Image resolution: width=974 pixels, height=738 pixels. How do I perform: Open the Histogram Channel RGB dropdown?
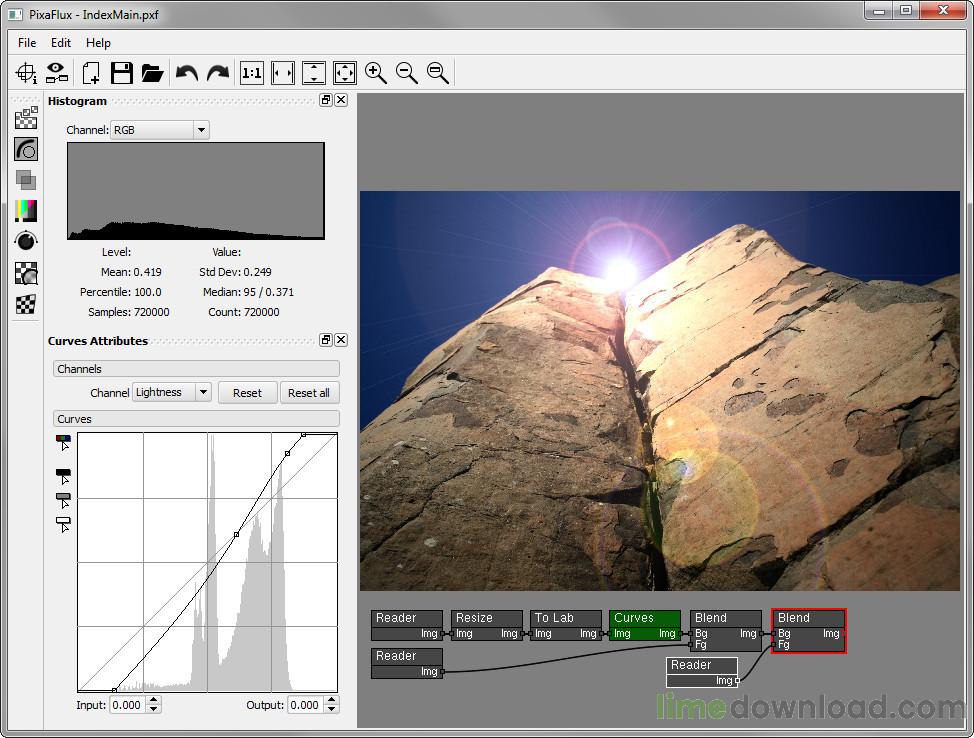coord(160,130)
